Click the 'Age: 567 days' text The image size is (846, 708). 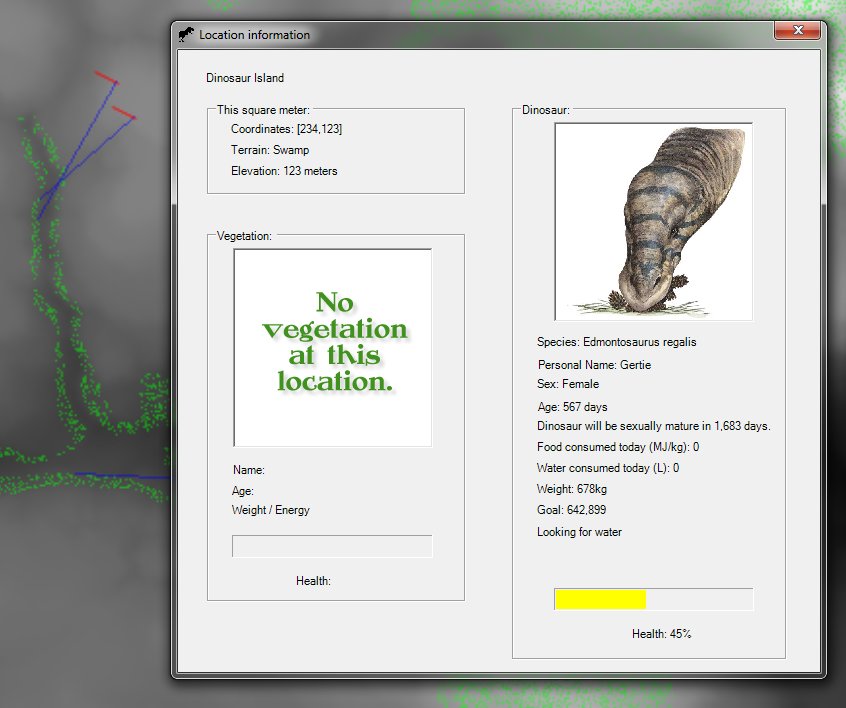point(572,407)
